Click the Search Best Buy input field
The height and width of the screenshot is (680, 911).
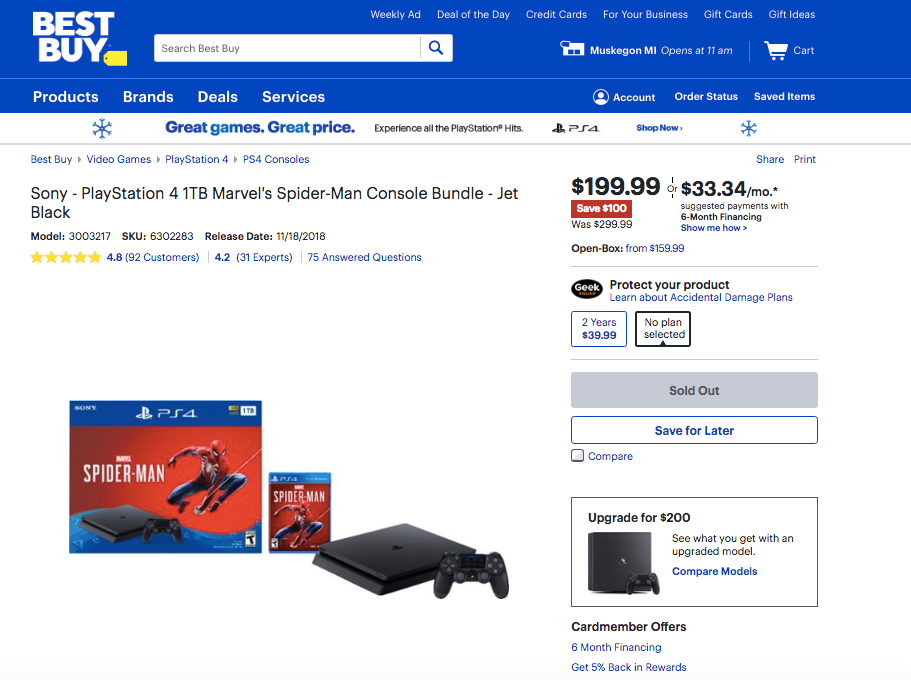[287, 48]
